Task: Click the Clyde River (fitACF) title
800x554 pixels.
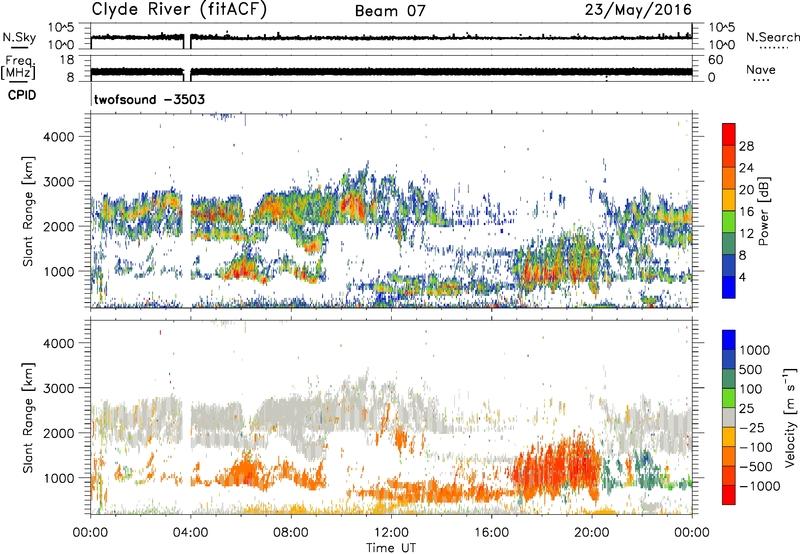Action: [x=179, y=9]
